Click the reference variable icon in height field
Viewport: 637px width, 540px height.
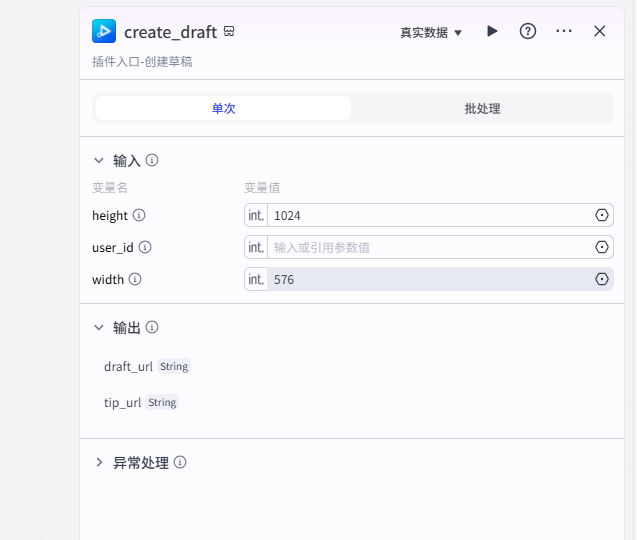pos(602,215)
